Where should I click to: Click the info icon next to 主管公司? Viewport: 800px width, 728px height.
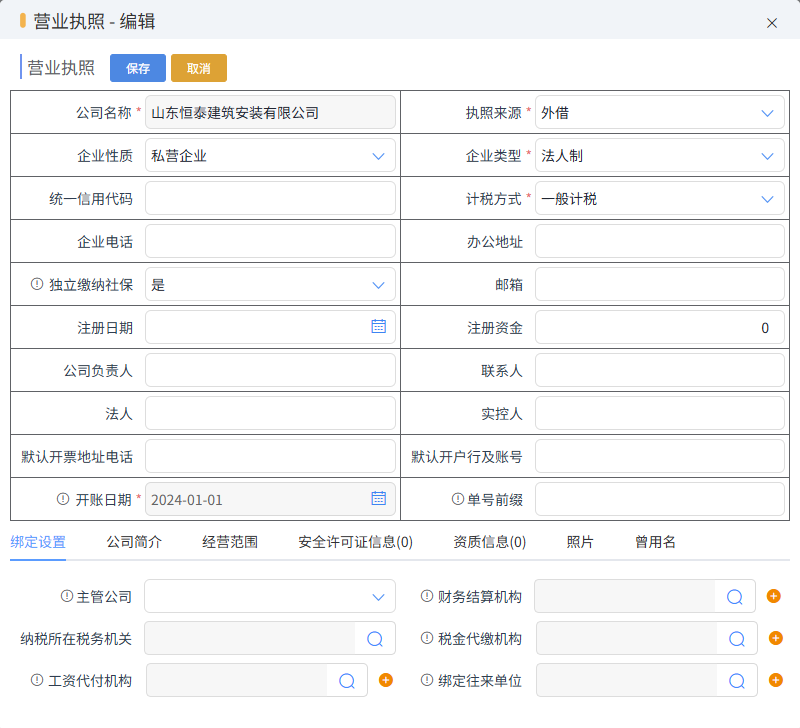click(67, 596)
